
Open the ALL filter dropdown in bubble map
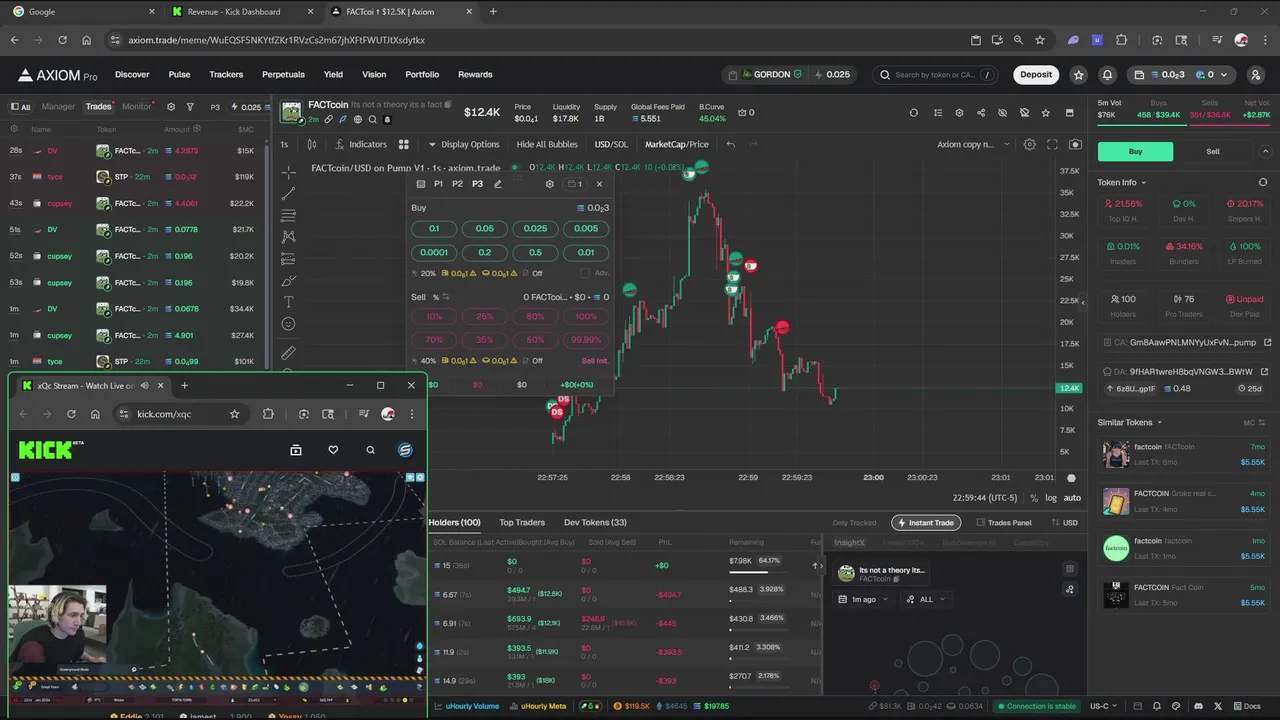pos(926,599)
